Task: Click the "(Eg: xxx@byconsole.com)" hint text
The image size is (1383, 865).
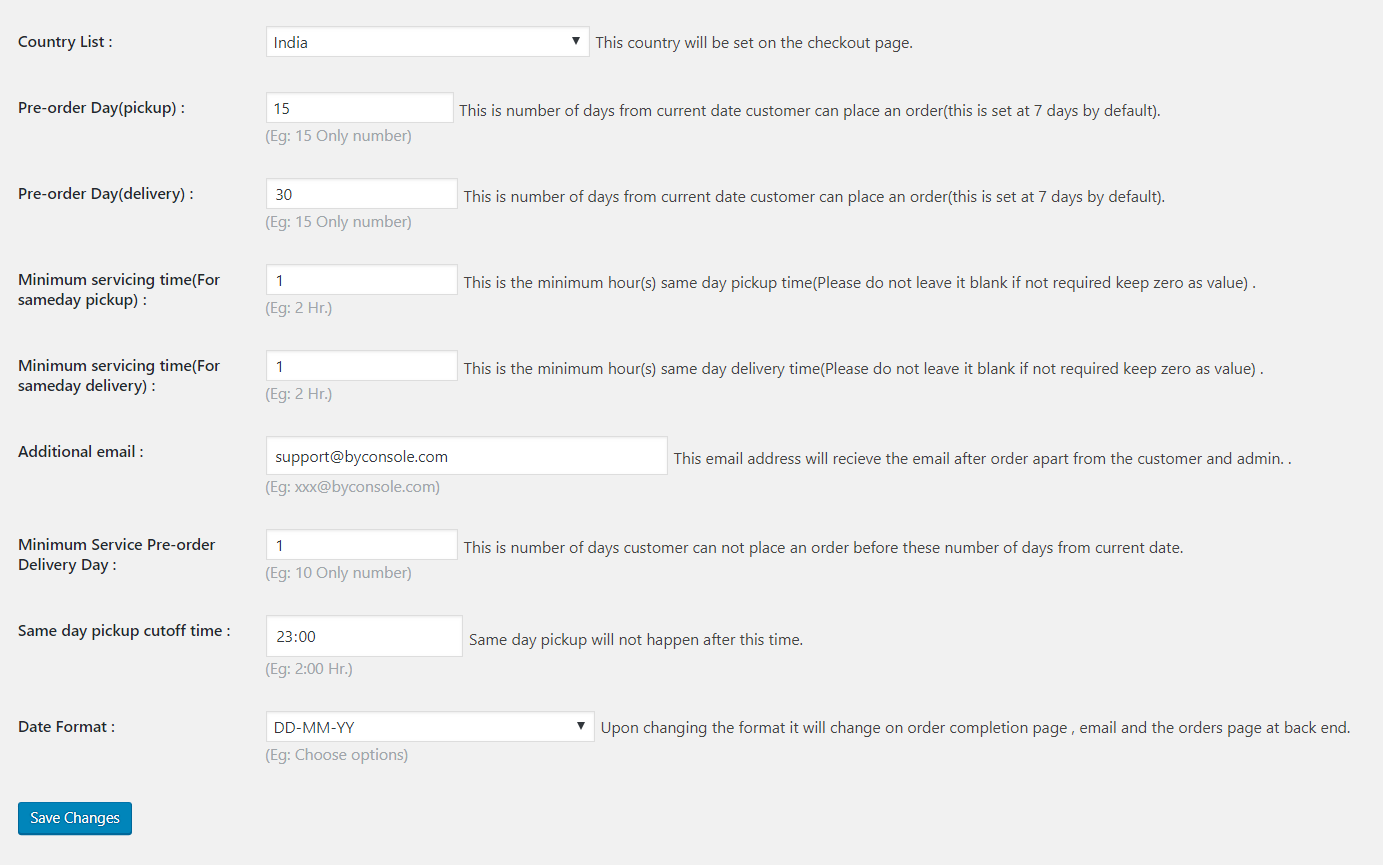Action: click(x=352, y=487)
